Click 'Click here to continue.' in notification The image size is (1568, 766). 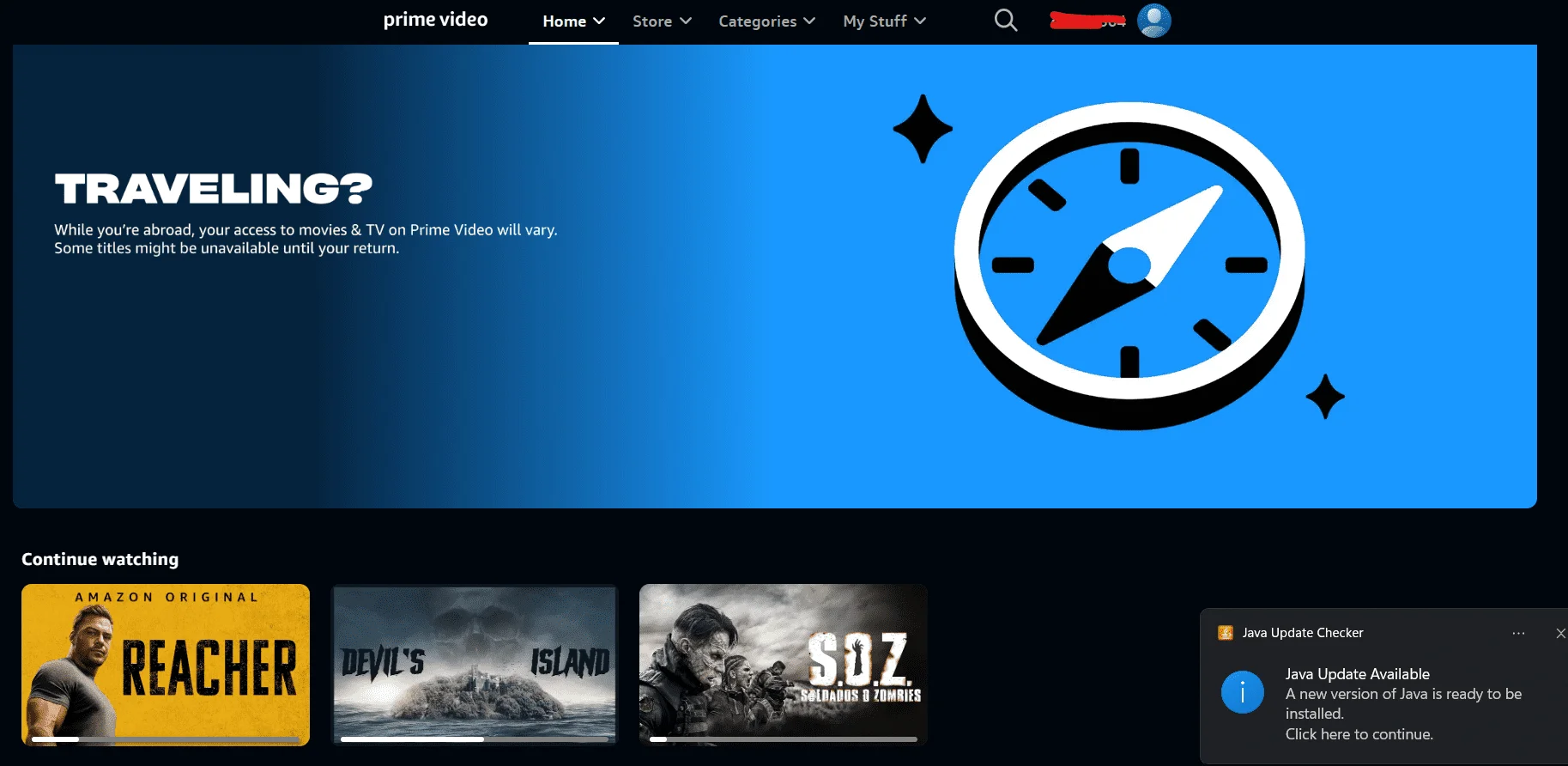1359,734
